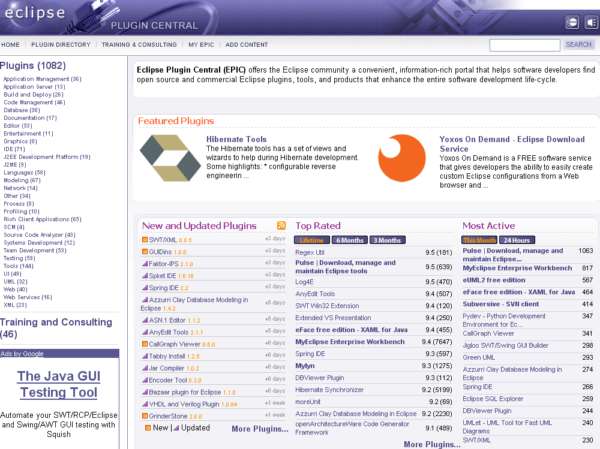Open ASN.1 Editor 1.1.2 plugin
This screenshot has width=600, height=449.
[174, 320]
